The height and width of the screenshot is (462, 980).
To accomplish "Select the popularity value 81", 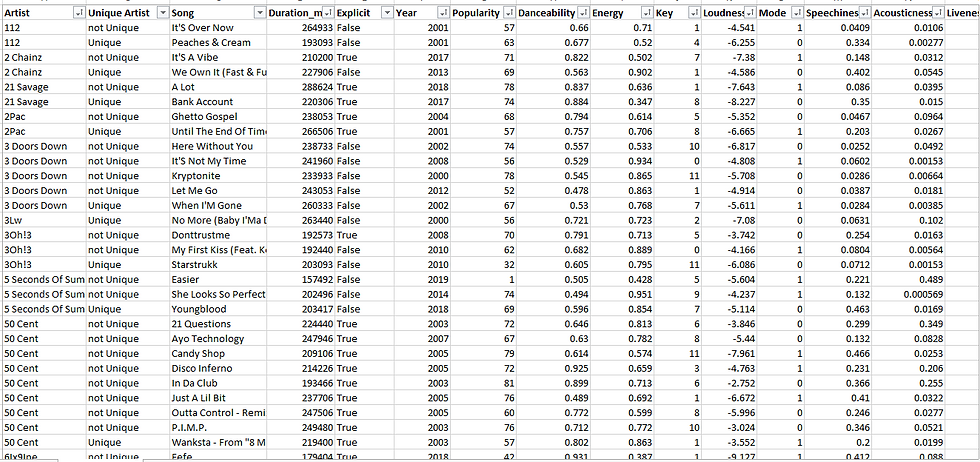I will tap(482, 383).
